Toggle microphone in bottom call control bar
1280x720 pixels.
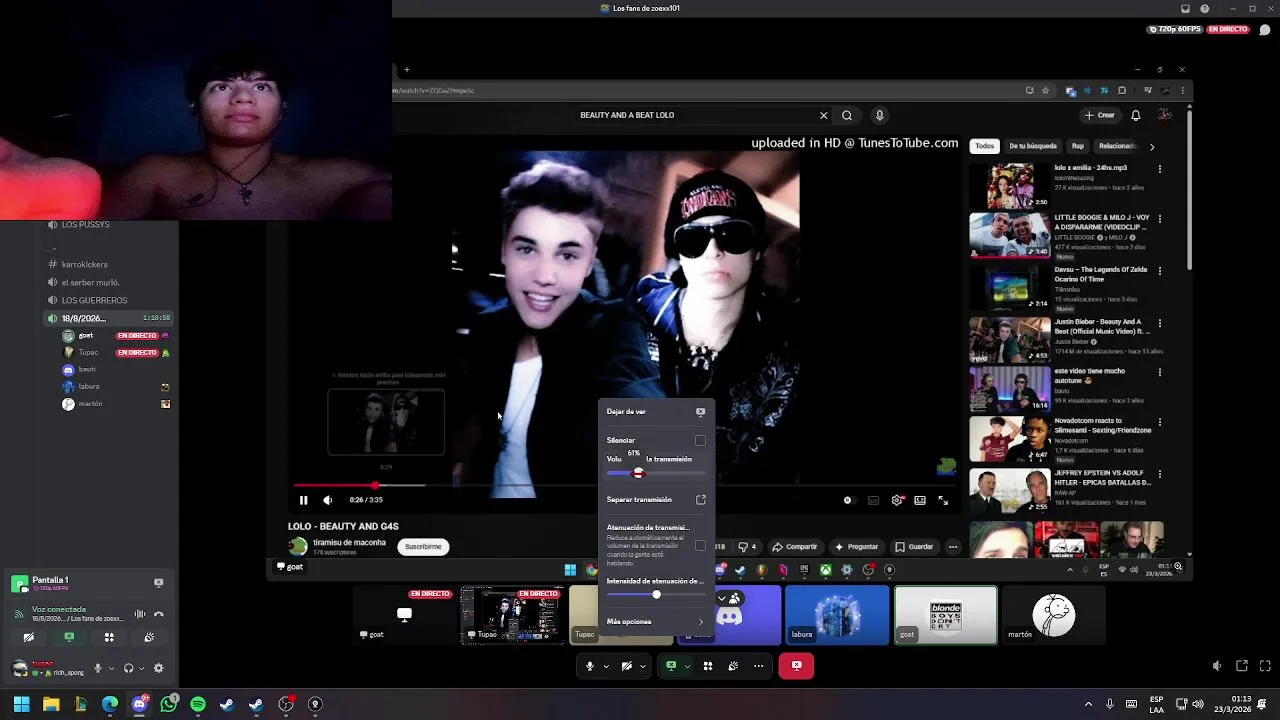click(x=590, y=666)
